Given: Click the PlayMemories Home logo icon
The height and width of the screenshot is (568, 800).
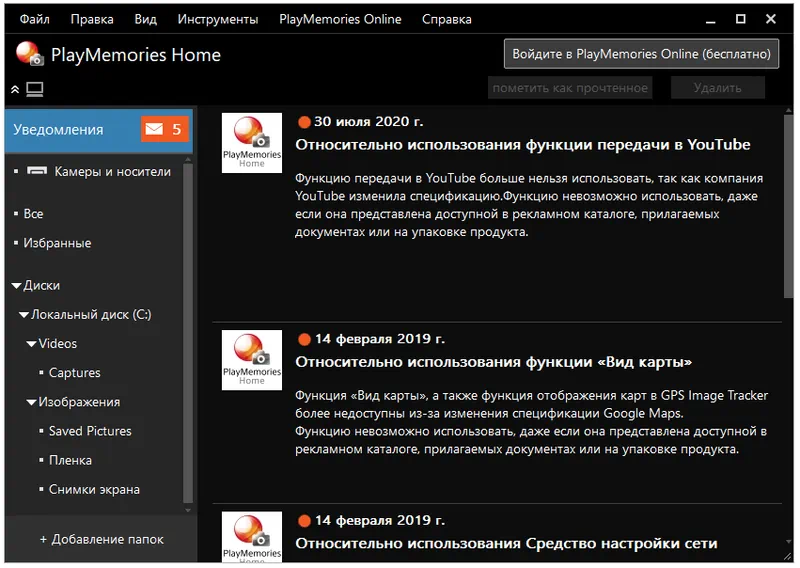Looking at the screenshot, I should point(29,54).
